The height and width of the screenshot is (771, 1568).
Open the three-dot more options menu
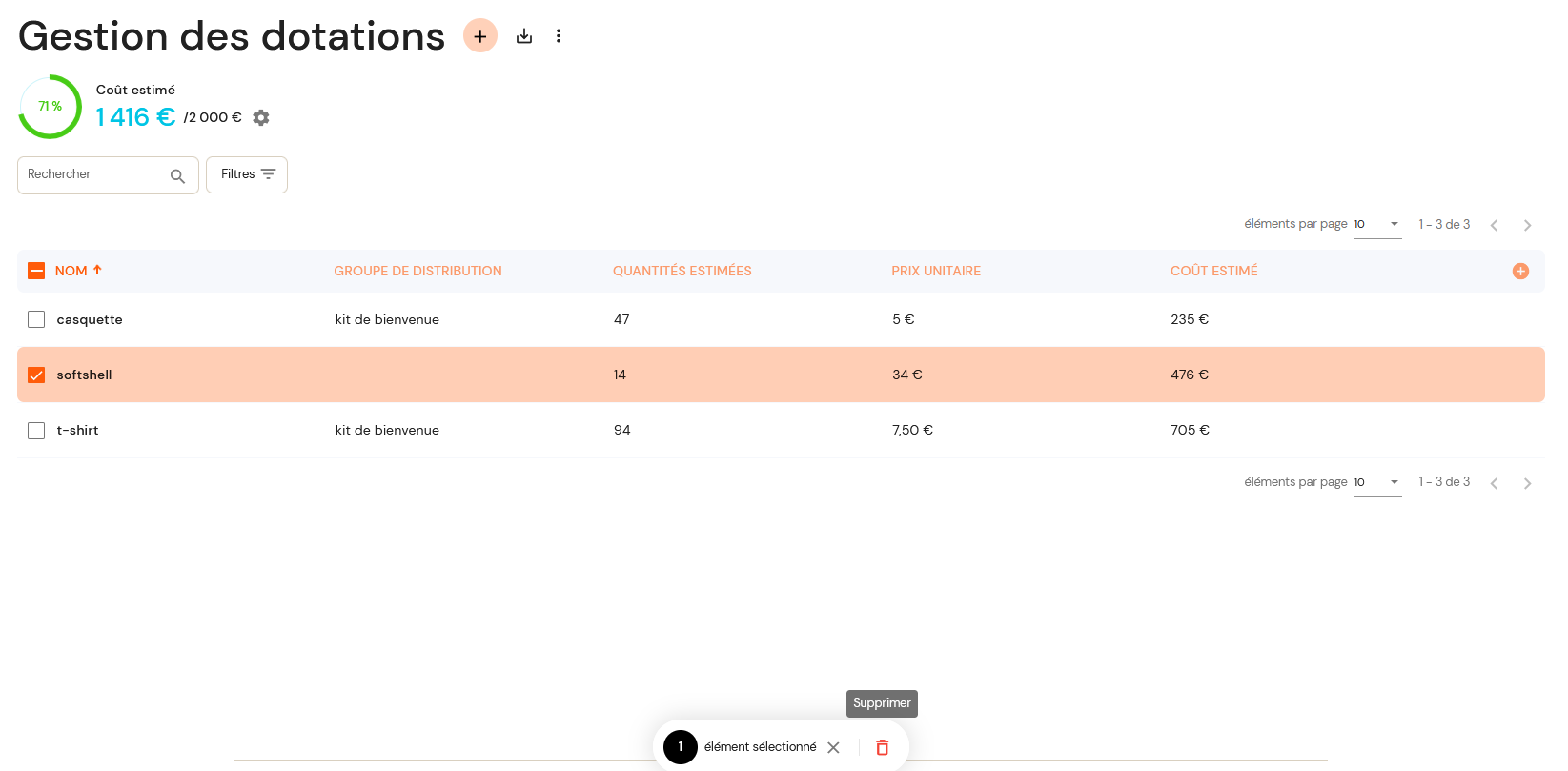(559, 36)
